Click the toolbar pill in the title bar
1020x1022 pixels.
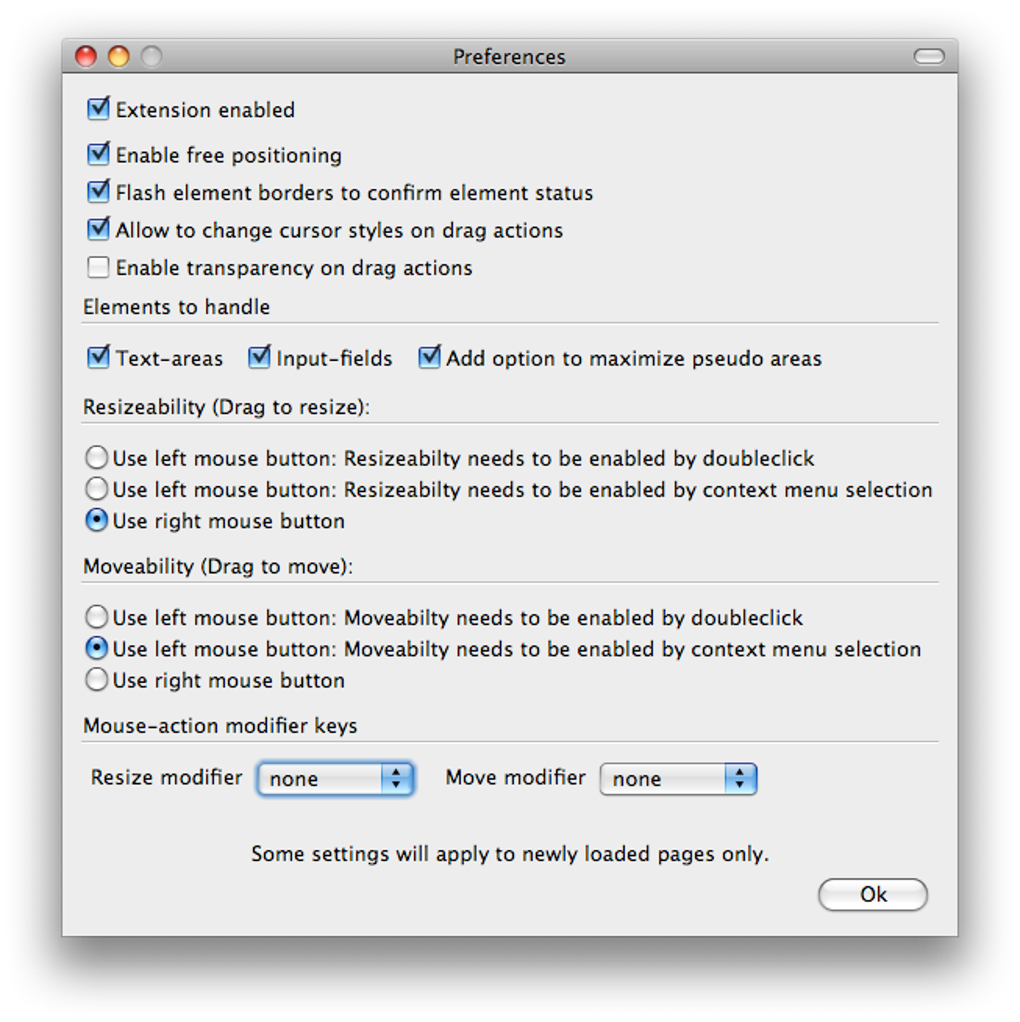(x=929, y=57)
